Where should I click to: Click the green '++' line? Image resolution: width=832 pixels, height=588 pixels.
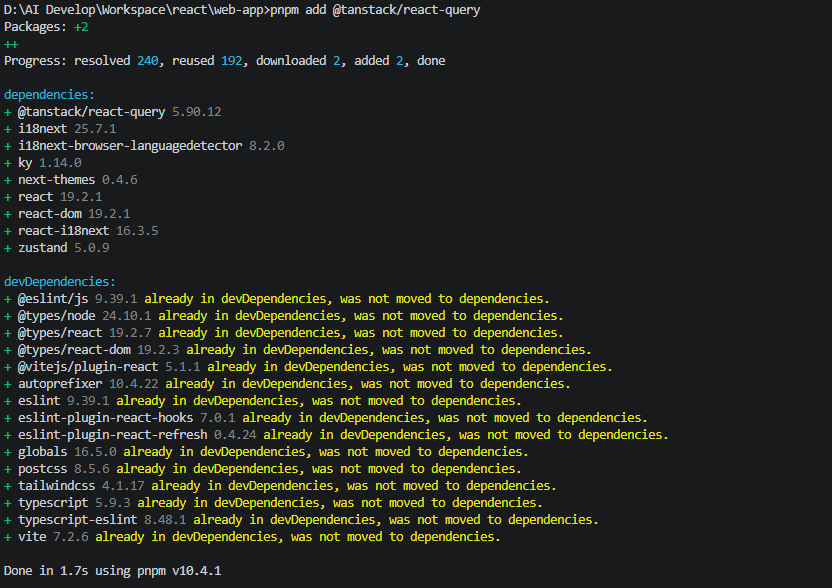[x=11, y=45]
